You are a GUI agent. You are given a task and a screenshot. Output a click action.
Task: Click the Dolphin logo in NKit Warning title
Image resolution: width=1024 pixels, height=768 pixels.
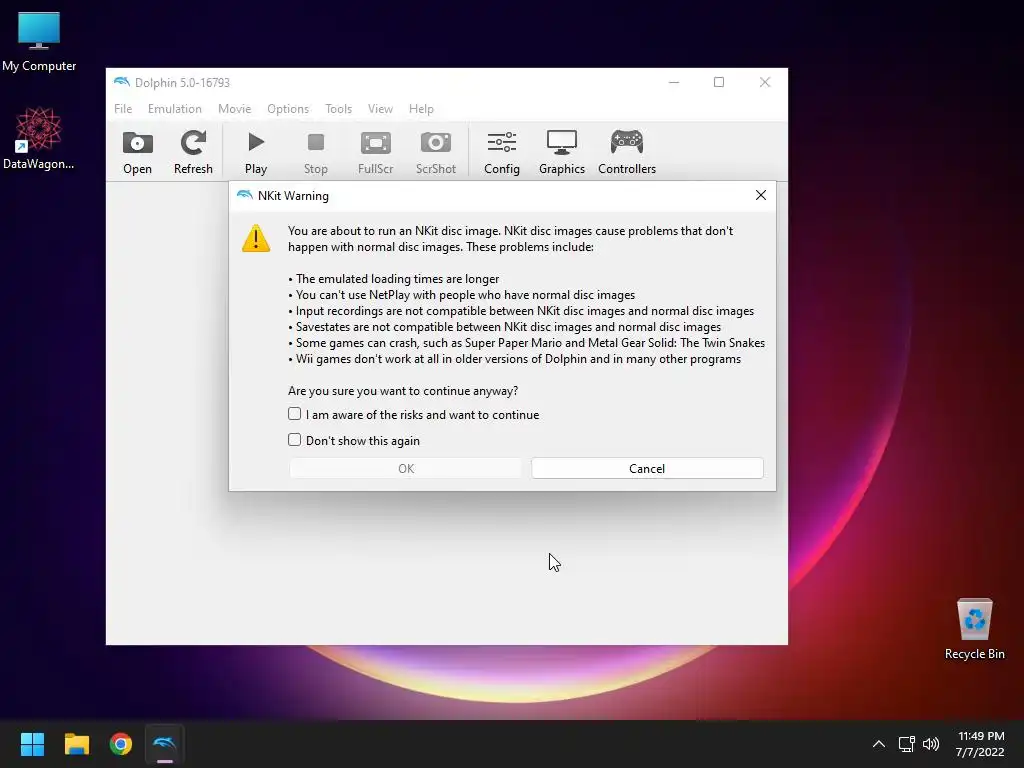click(244, 195)
